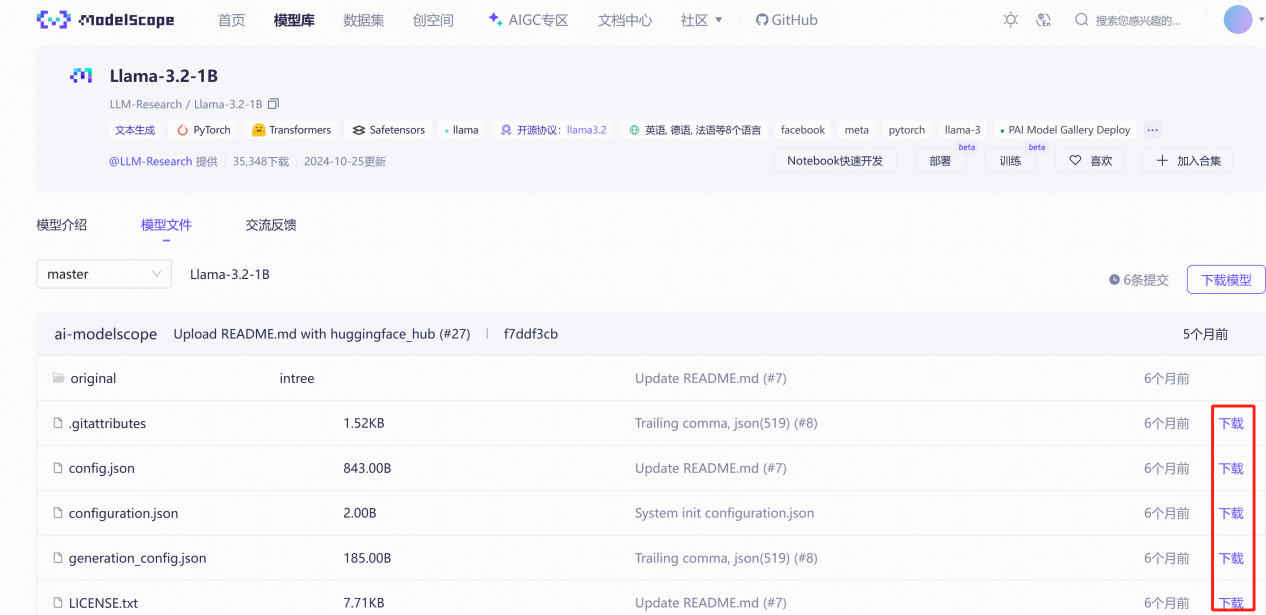Click commit hash f7ddf3cb
The width and height of the screenshot is (1266, 615).
(531, 334)
